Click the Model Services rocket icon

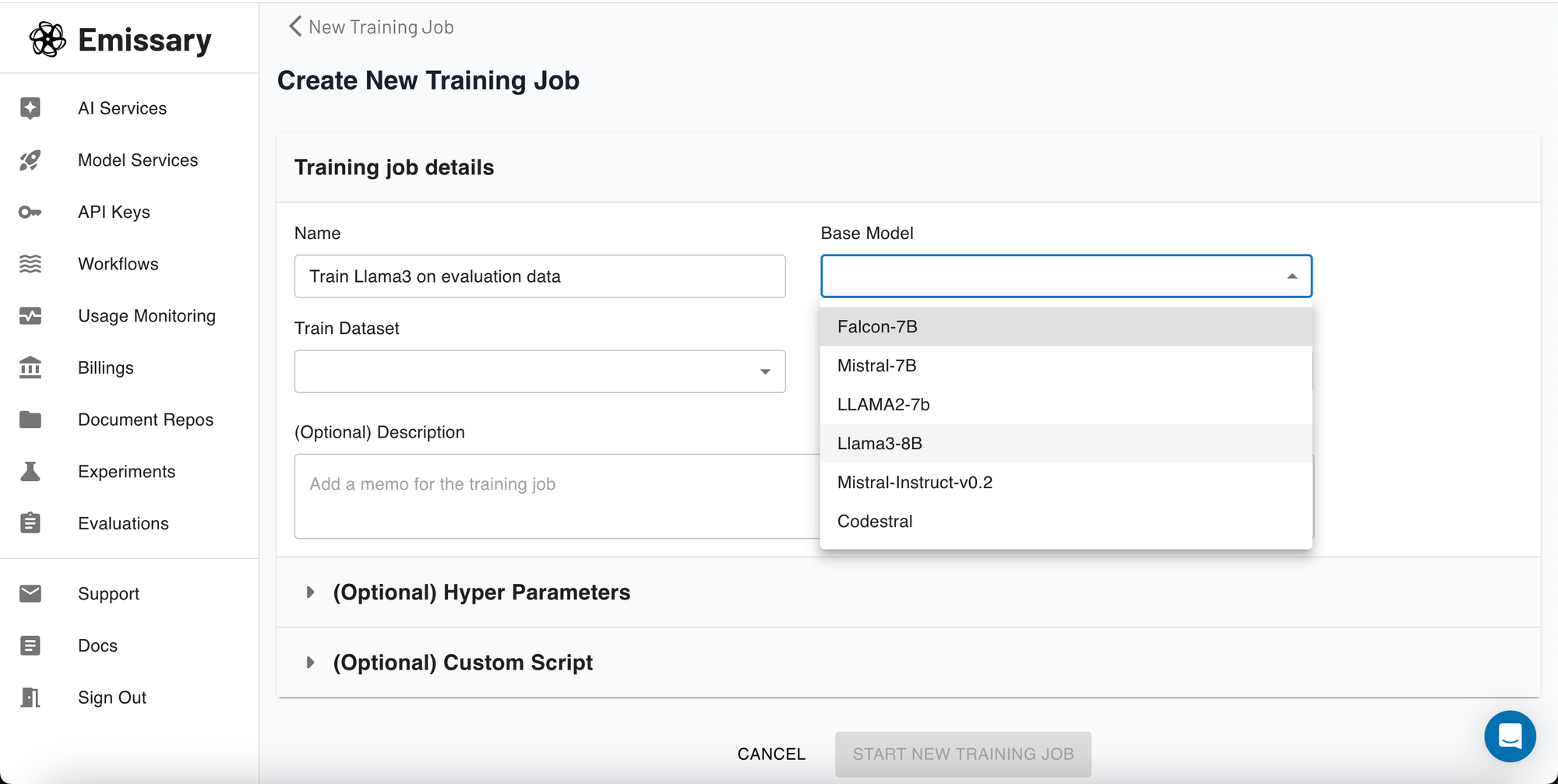[30, 160]
